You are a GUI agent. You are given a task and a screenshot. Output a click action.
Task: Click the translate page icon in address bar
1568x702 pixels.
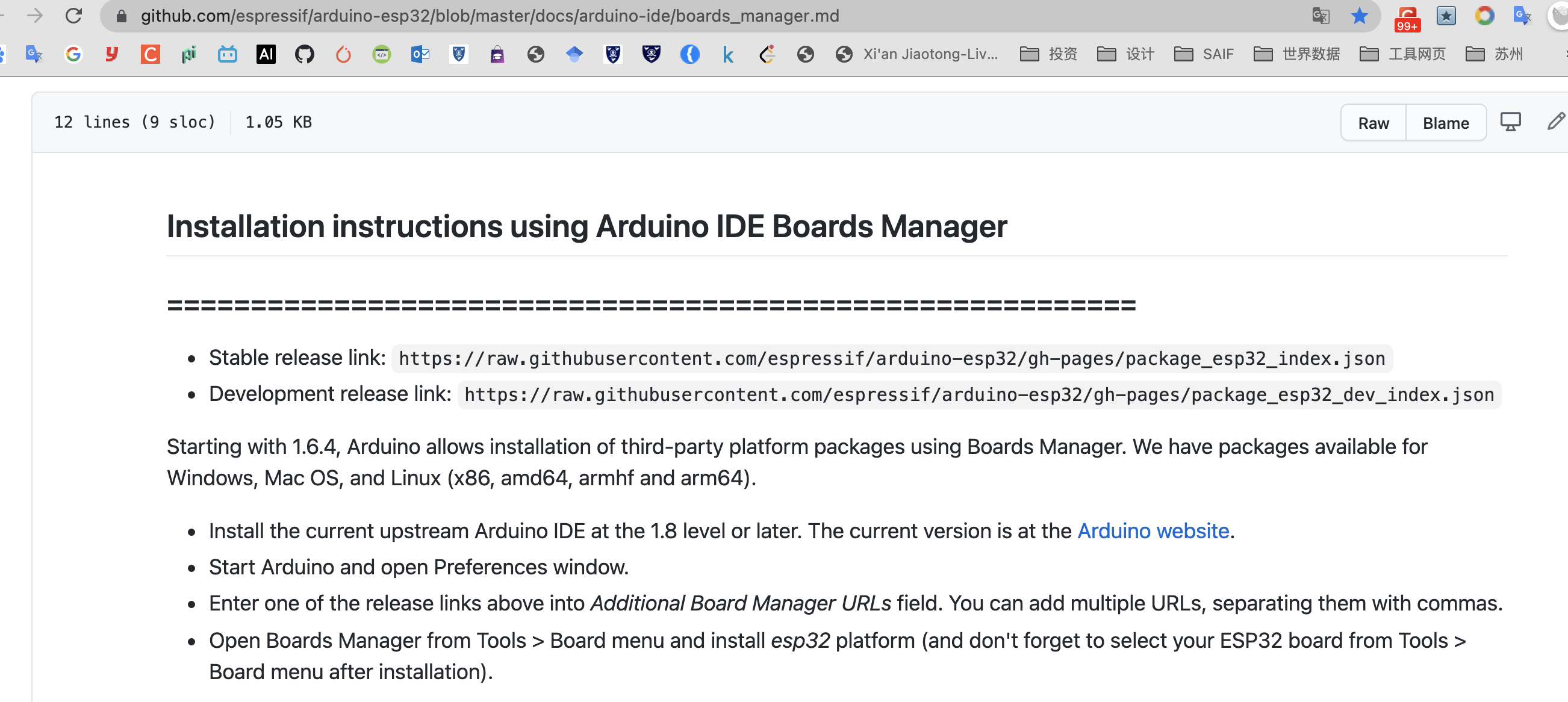tap(1321, 16)
